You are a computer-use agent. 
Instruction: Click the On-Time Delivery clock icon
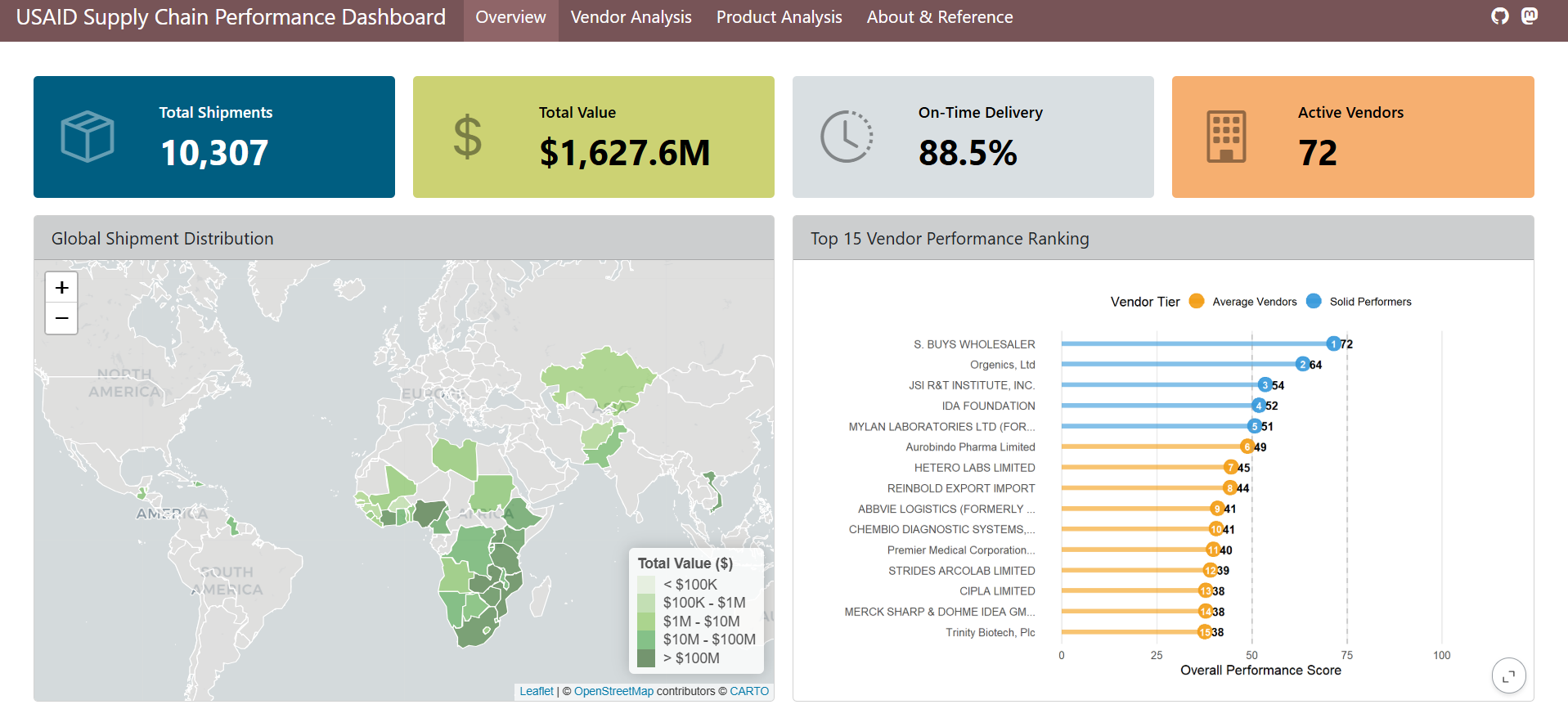click(x=847, y=137)
